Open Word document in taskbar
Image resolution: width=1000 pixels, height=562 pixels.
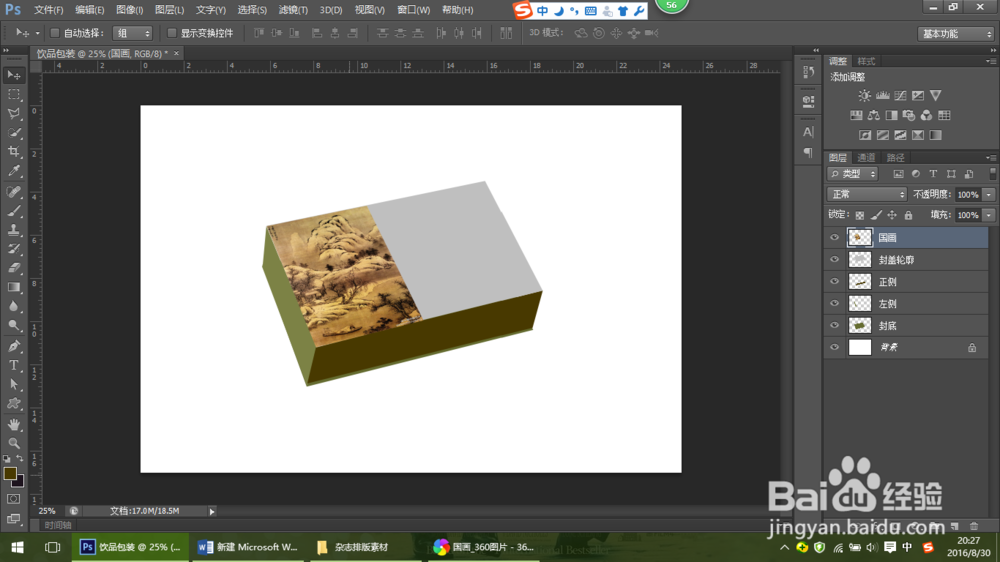click(247, 547)
